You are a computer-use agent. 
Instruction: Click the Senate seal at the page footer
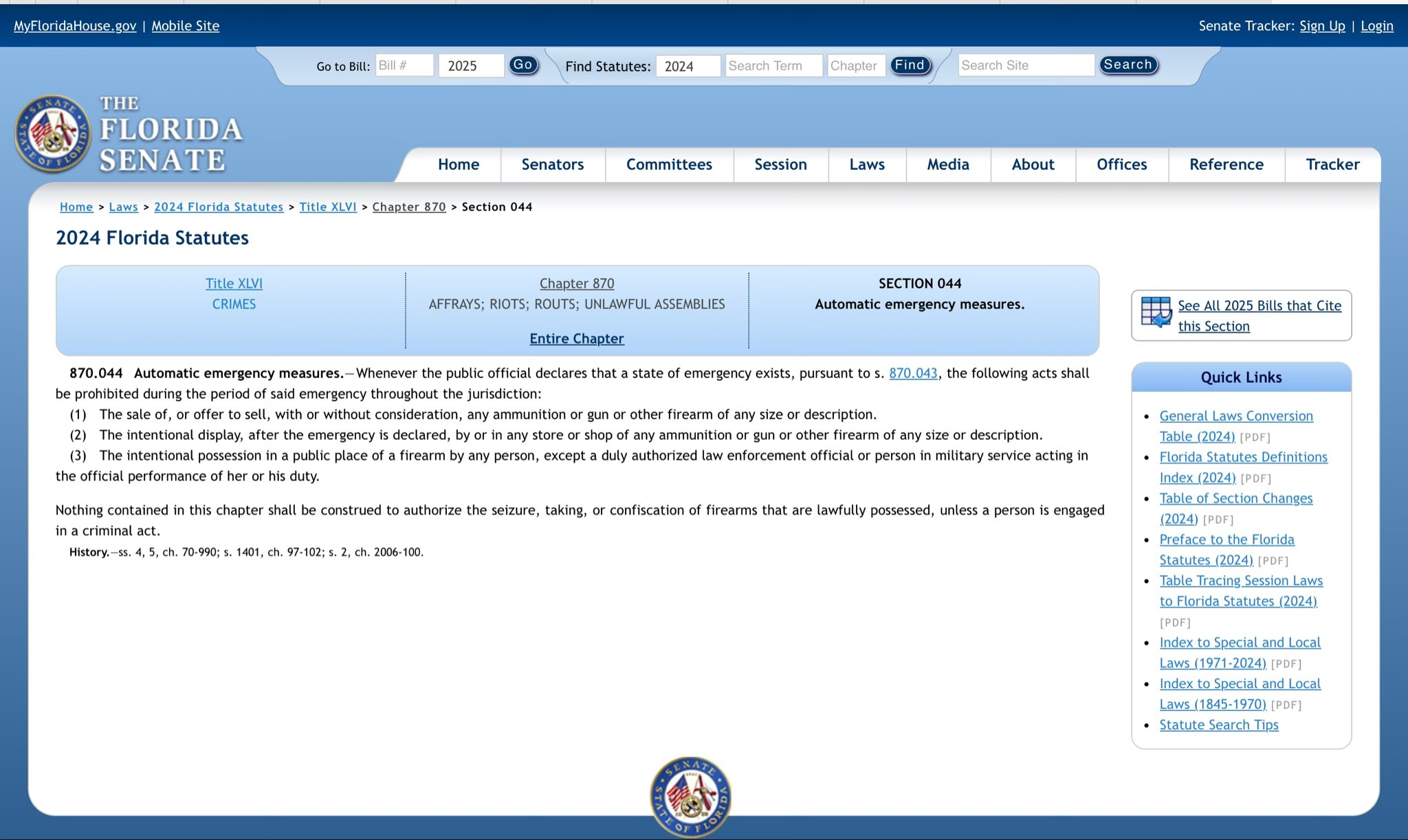click(x=690, y=797)
